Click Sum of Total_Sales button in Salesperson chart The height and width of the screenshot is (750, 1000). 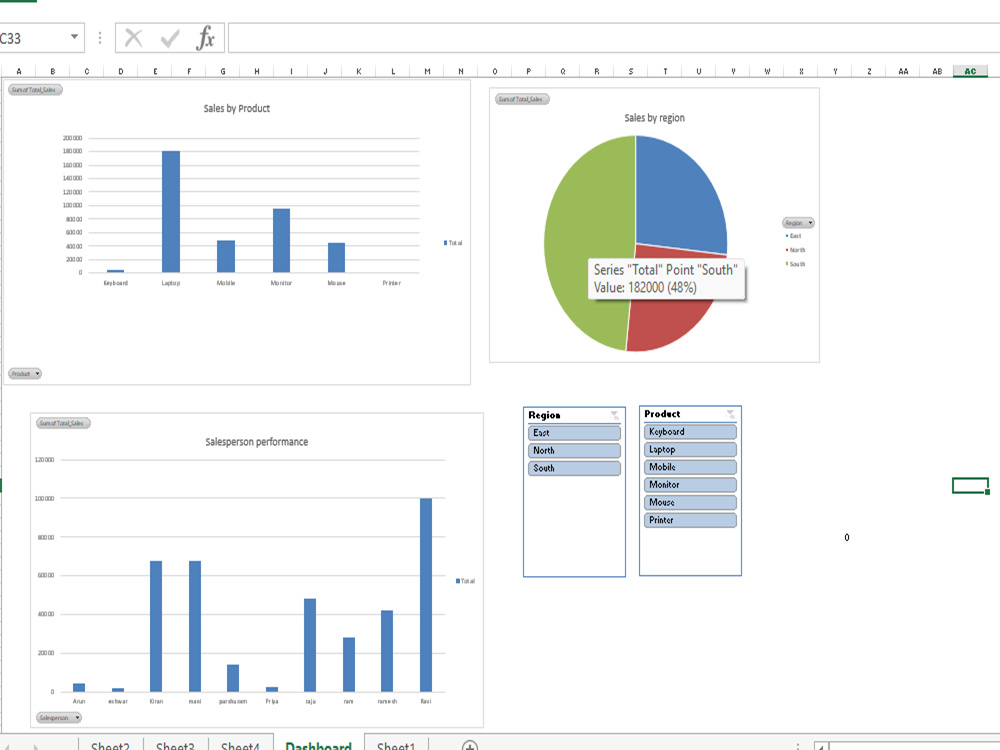coord(63,423)
